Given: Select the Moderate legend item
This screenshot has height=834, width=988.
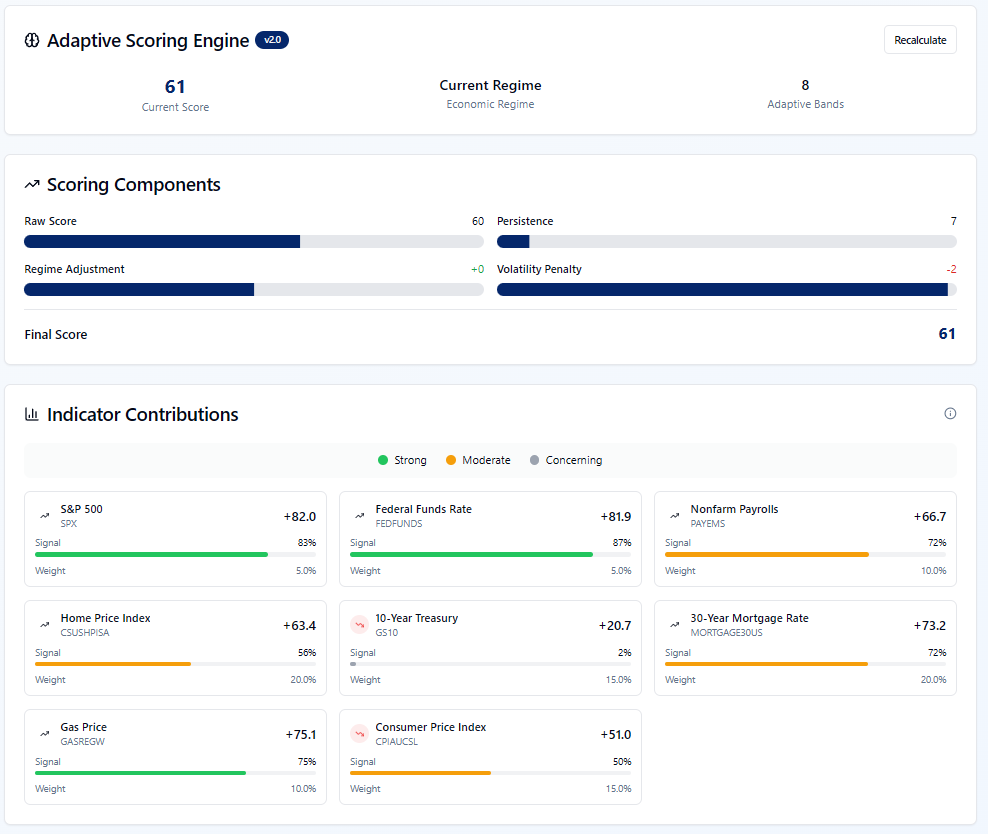Looking at the screenshot, I should click(x=478, y=460).
